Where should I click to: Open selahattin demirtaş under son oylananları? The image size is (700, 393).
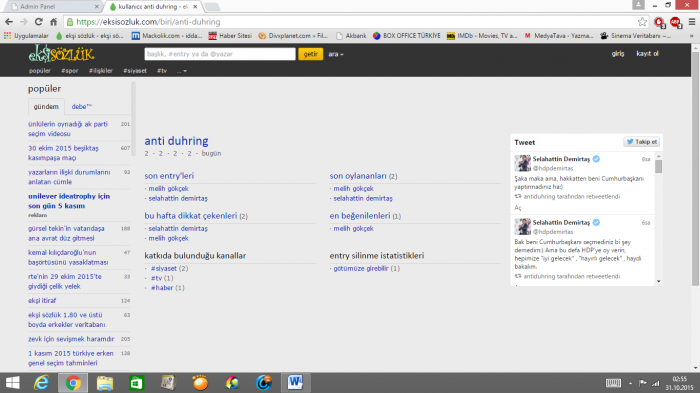tap(363, 198)
